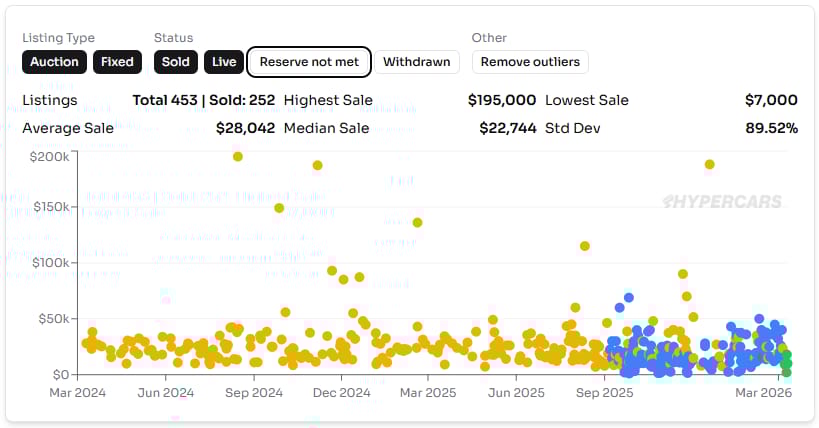Toggle the Live status filter
The image size is (819, 428).
pyautogui.click(x=224, y=61)
